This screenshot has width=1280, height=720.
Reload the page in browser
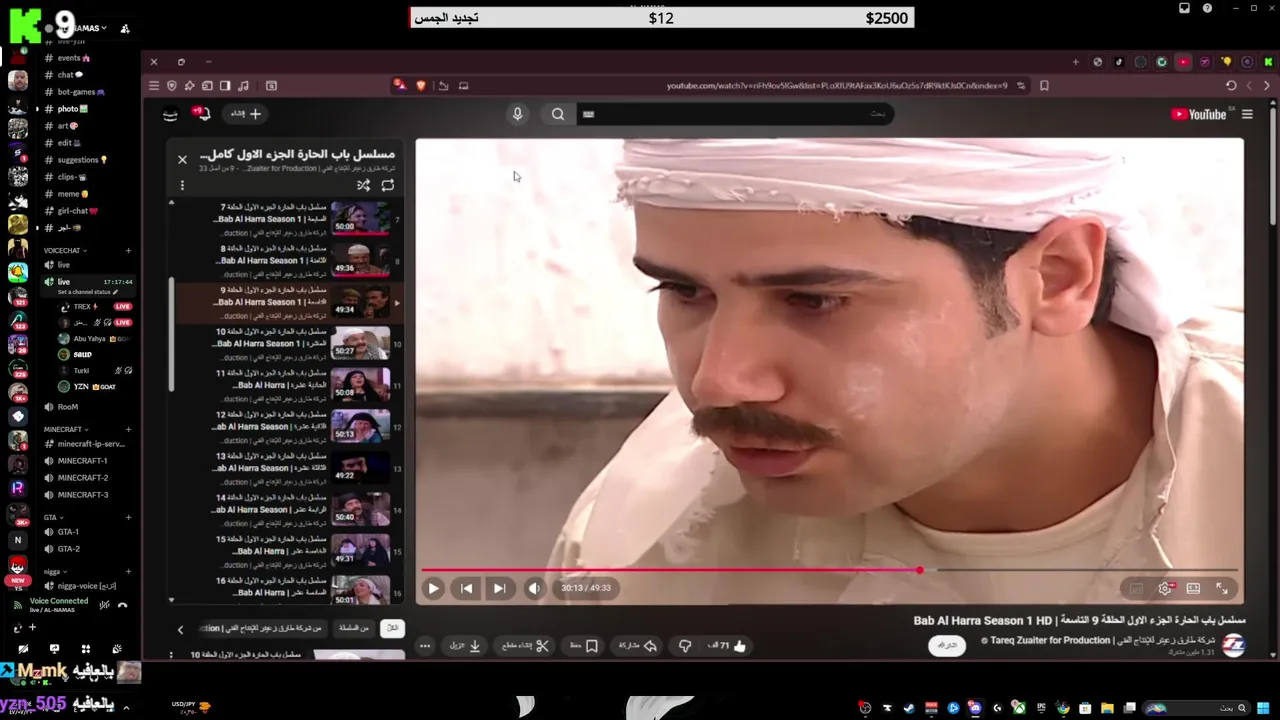pyautogui.click(x=1231, y=86)
